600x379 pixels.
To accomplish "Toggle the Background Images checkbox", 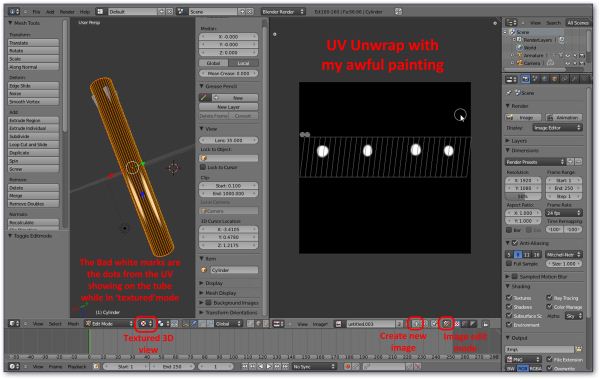I will (209, 302).
